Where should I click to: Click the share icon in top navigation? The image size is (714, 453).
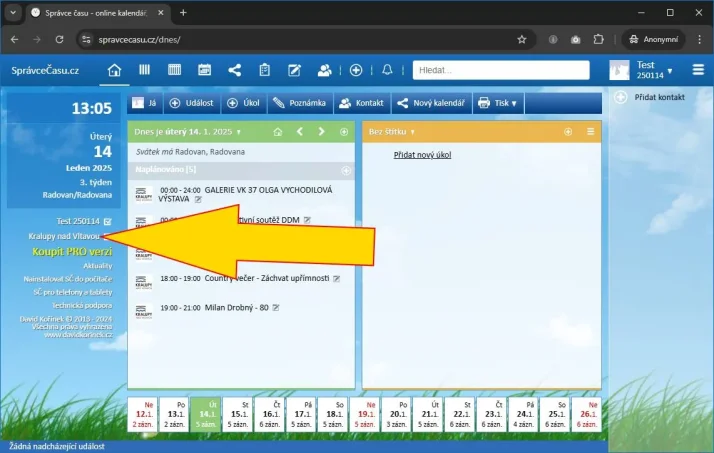(x=235, y=70)
